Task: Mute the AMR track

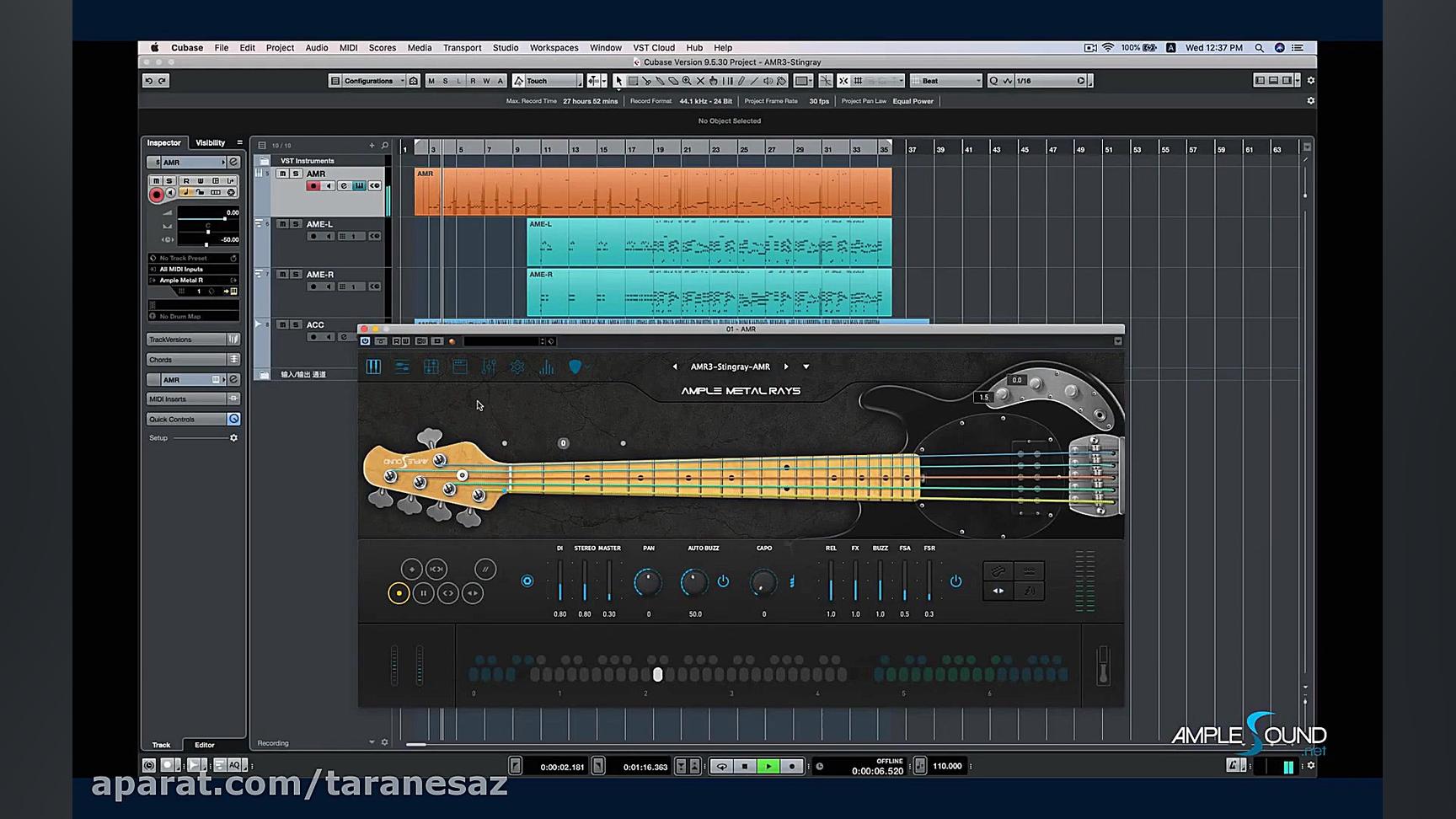Action: (282, 174)
